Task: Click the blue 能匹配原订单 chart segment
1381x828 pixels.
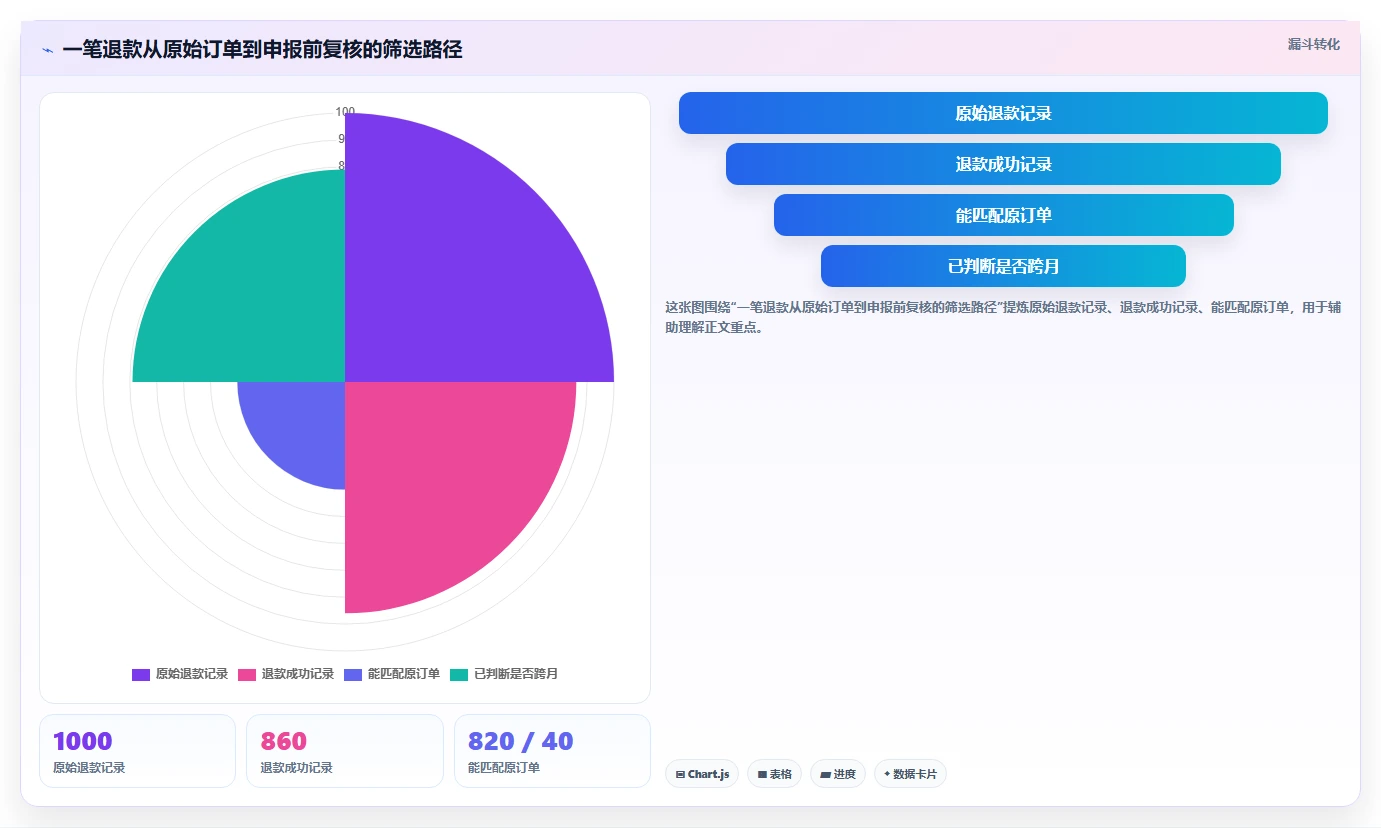Action: 300,425
